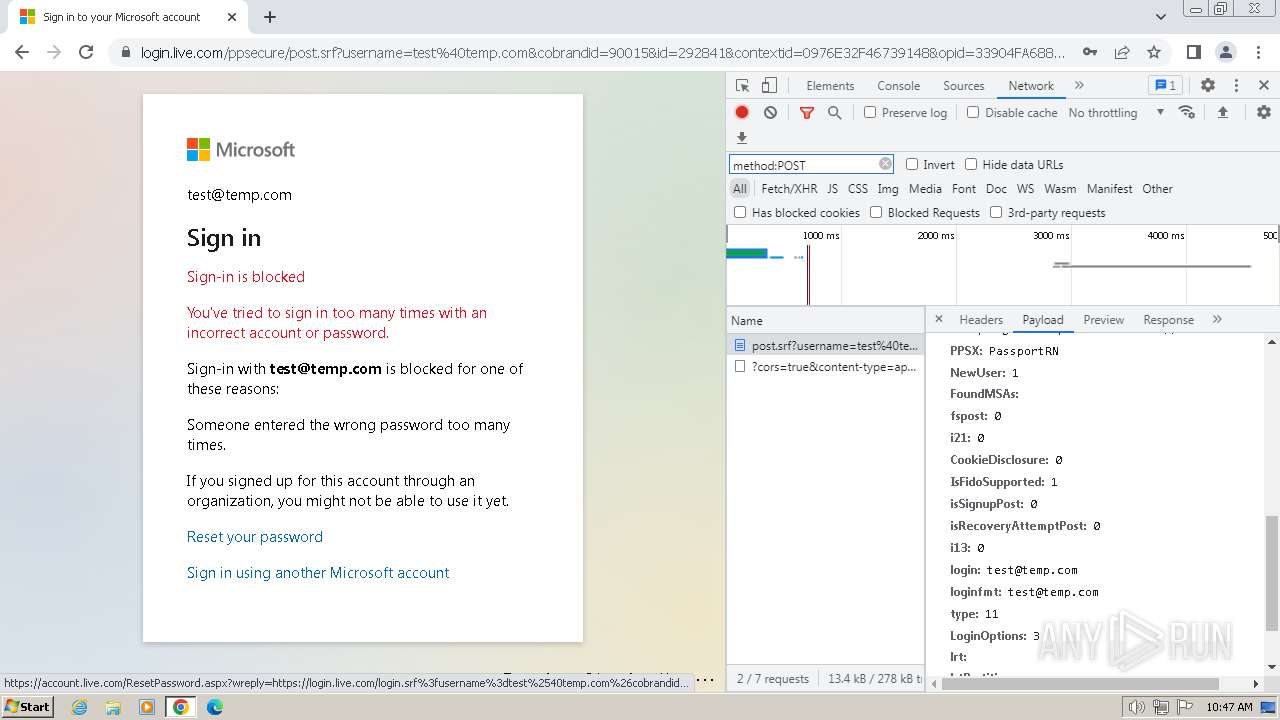Screen dimensions: 1280x720
Task: Open network search magnifier
Action: (834, 113)
